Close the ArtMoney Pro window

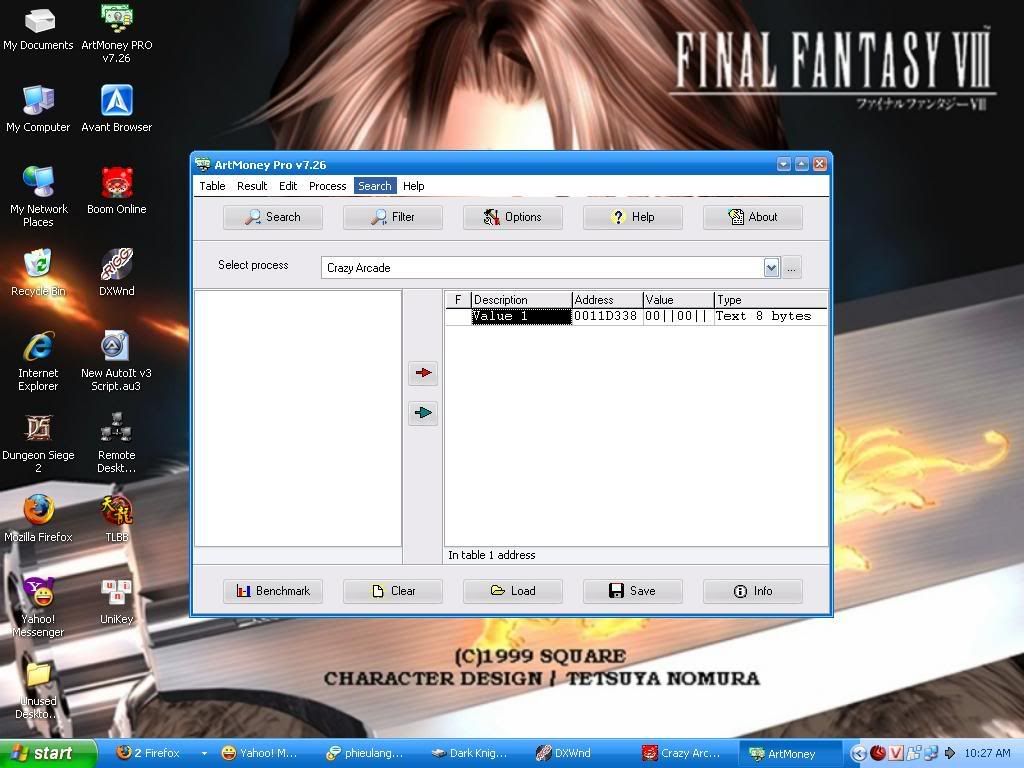pos(820,165)
